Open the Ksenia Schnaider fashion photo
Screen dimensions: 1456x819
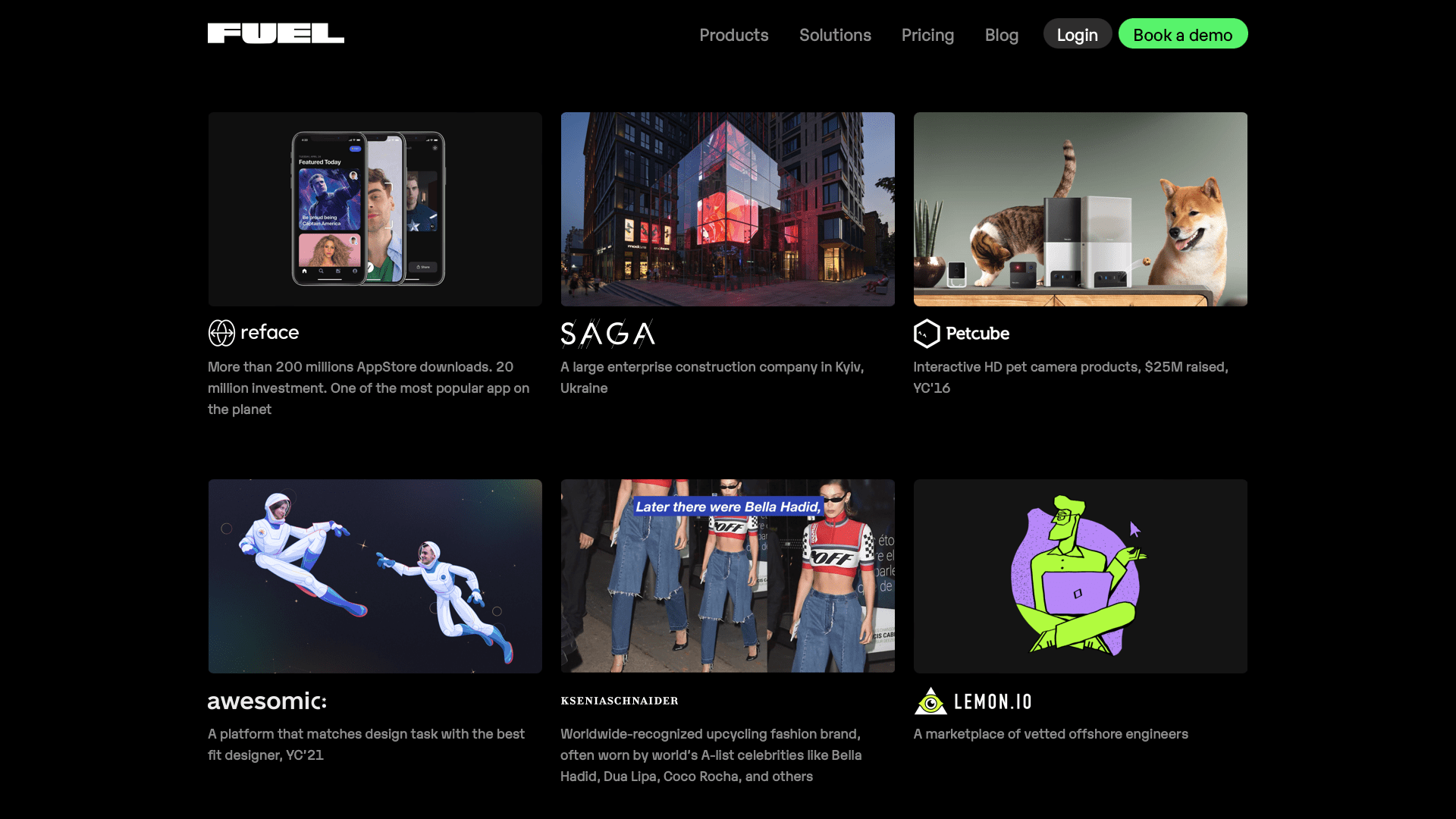click(728, 576)
